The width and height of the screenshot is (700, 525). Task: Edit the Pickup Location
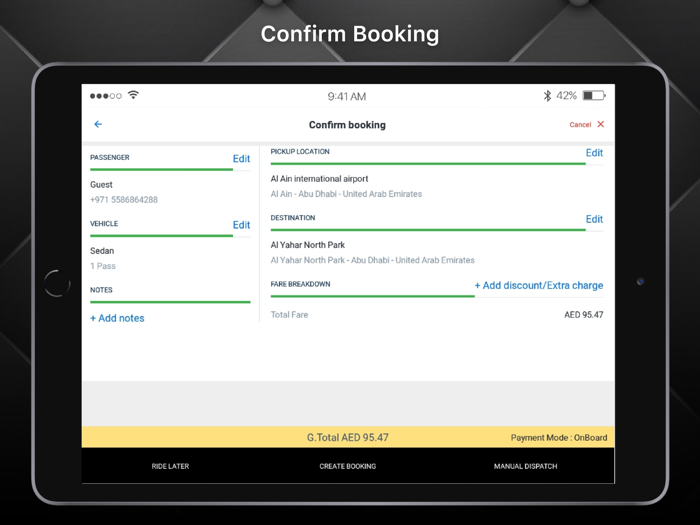pyautogui.click(x=594, y=153)
